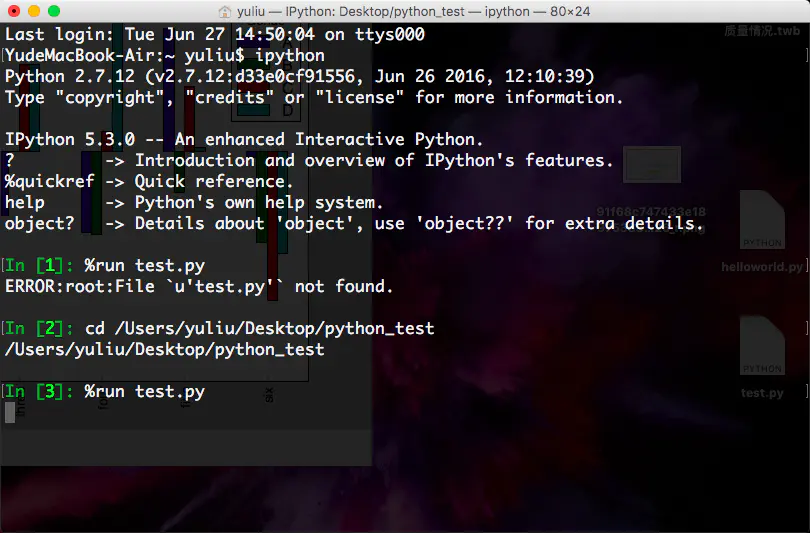810x533 pixels.
Task: Click the 'Python 2.7.12' version line
Action: tap(300, 77)
